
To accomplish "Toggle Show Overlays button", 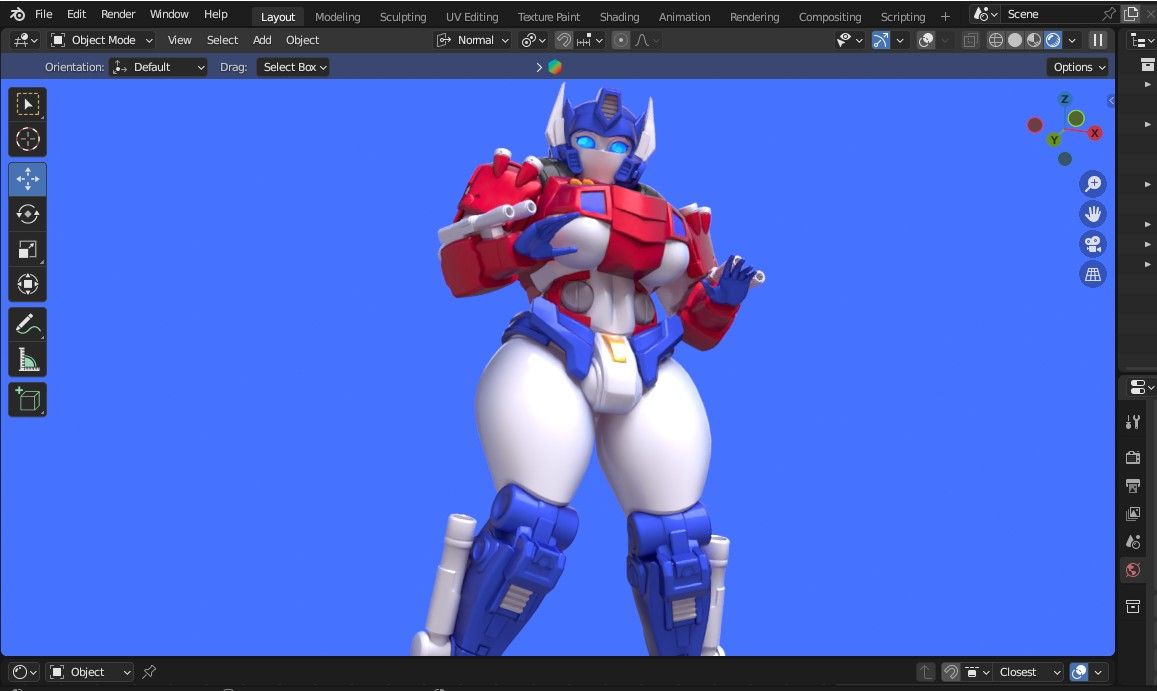I will click(x=925, y=40).
